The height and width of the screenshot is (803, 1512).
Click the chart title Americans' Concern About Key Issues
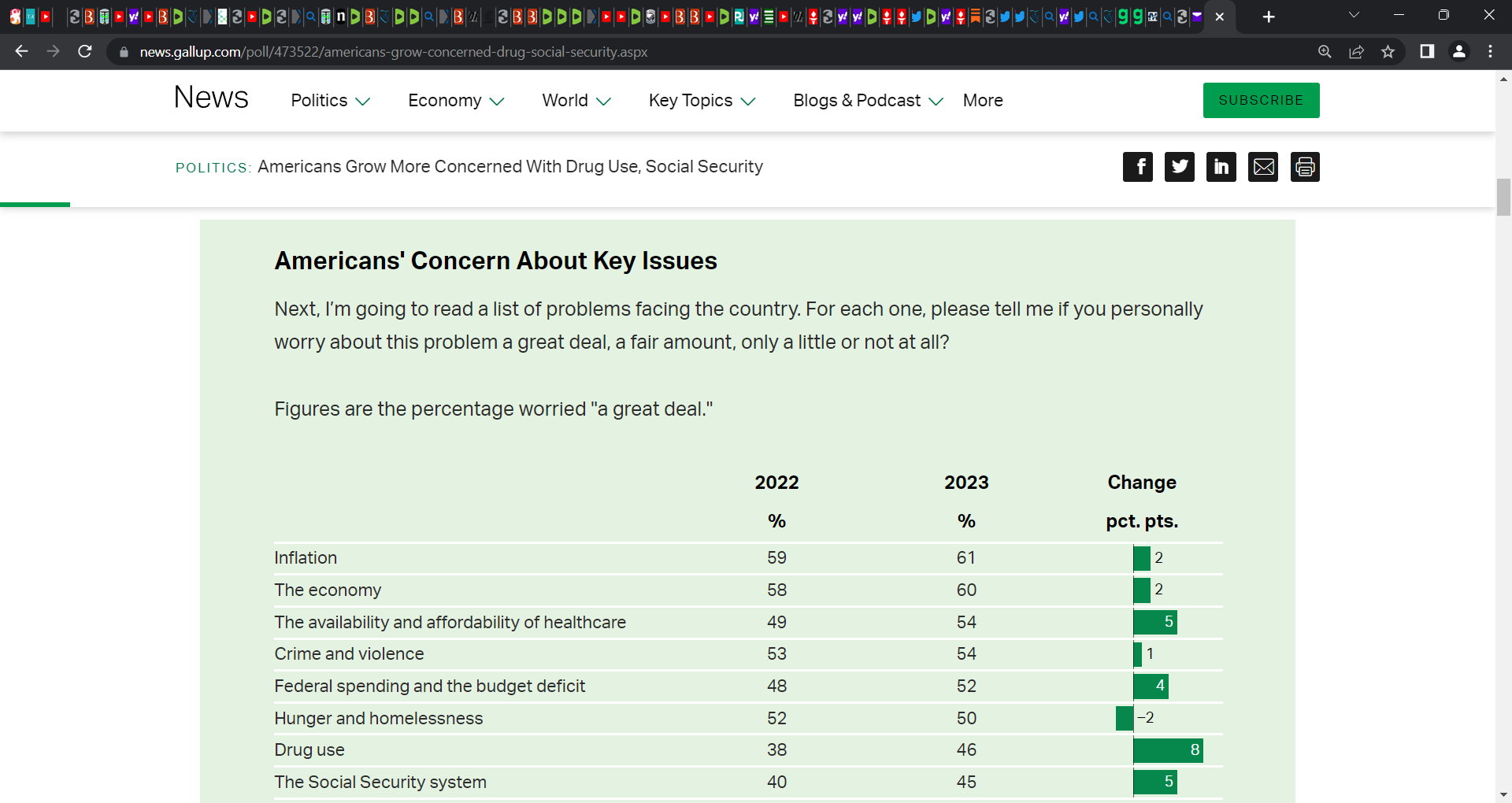click(x=495, y=261)
